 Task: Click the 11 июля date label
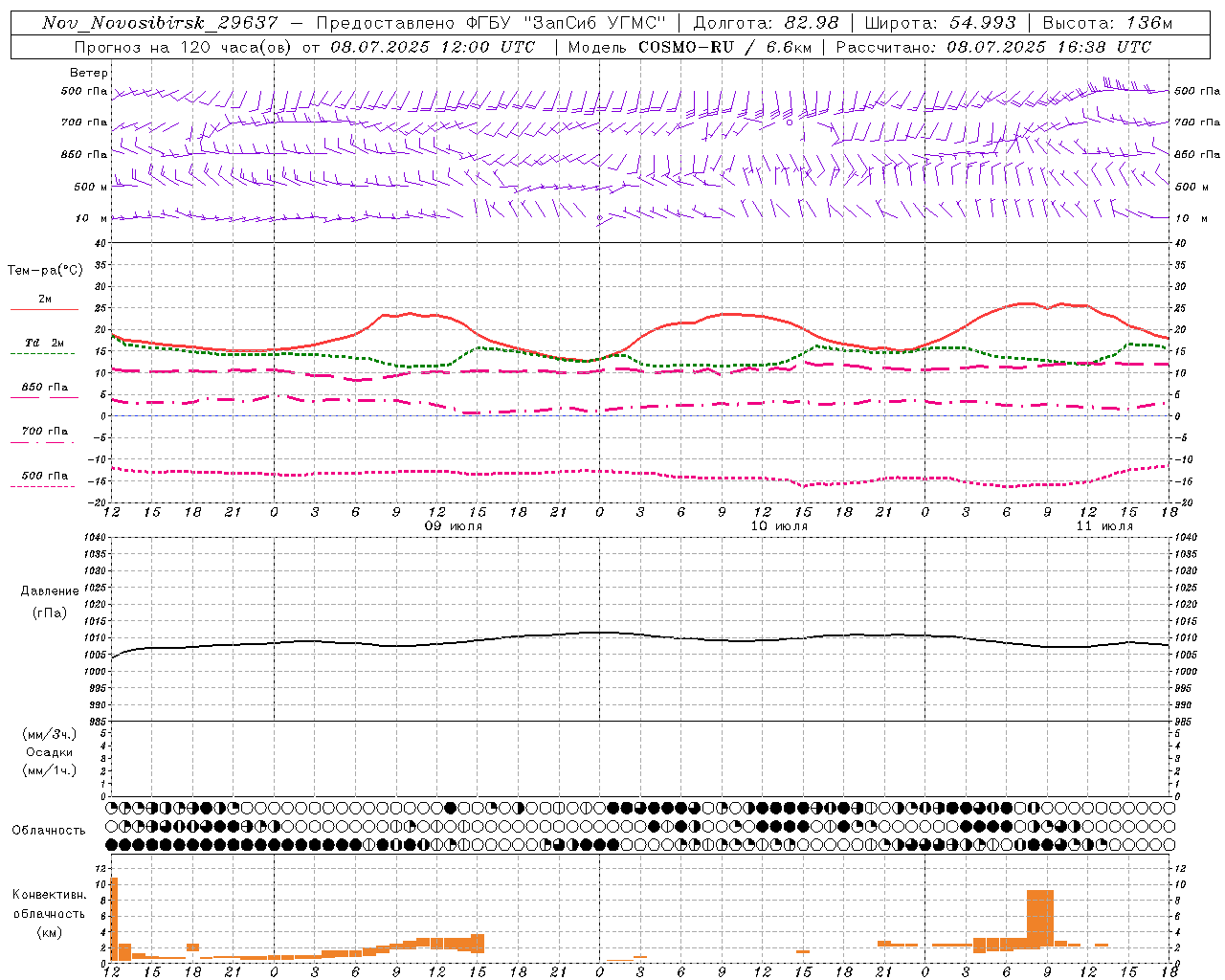[x=1104, y=526]
